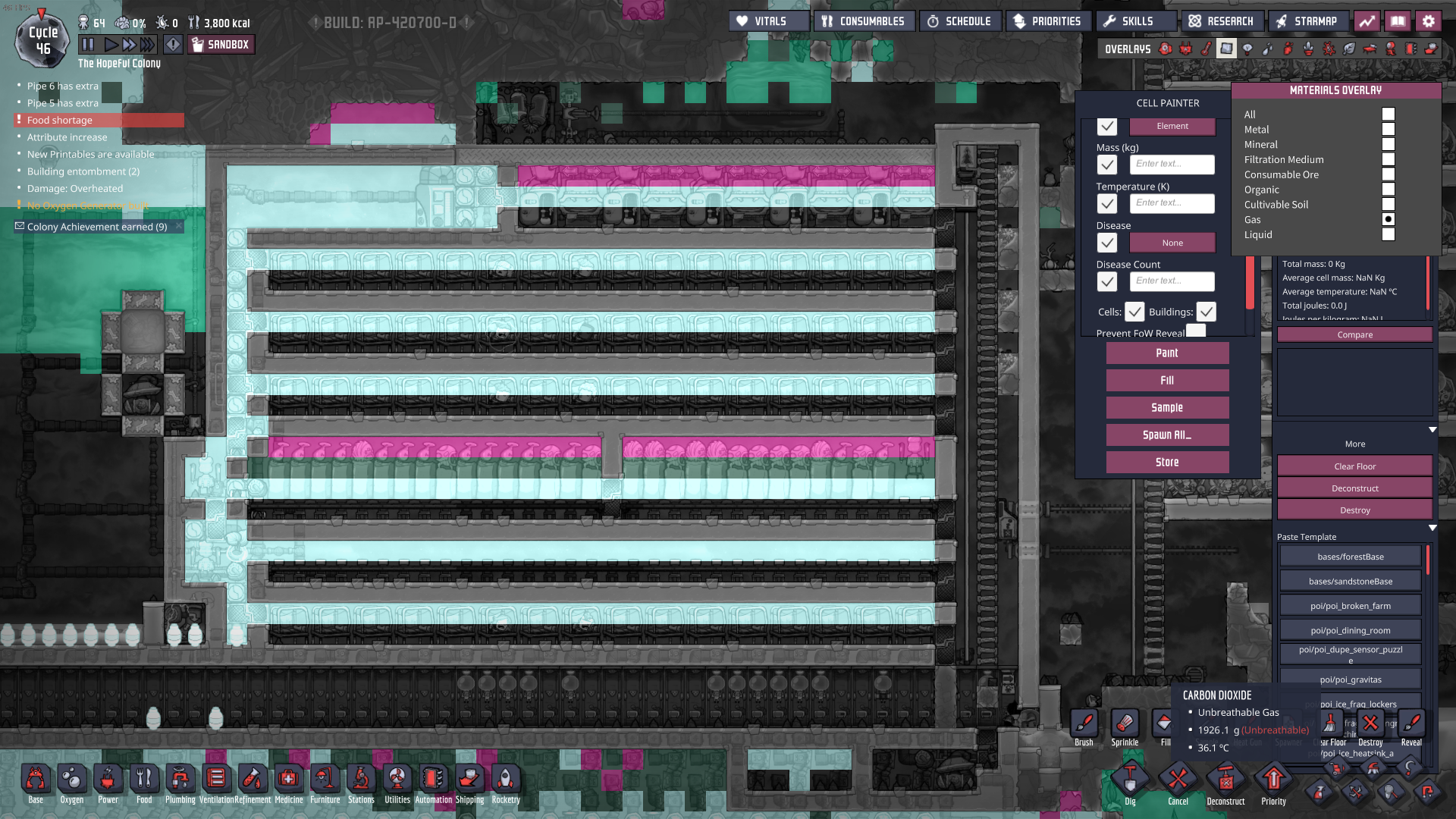The image size is (1456, 819).
Task: Open the settings gear menu
Action: (1429, 21)
